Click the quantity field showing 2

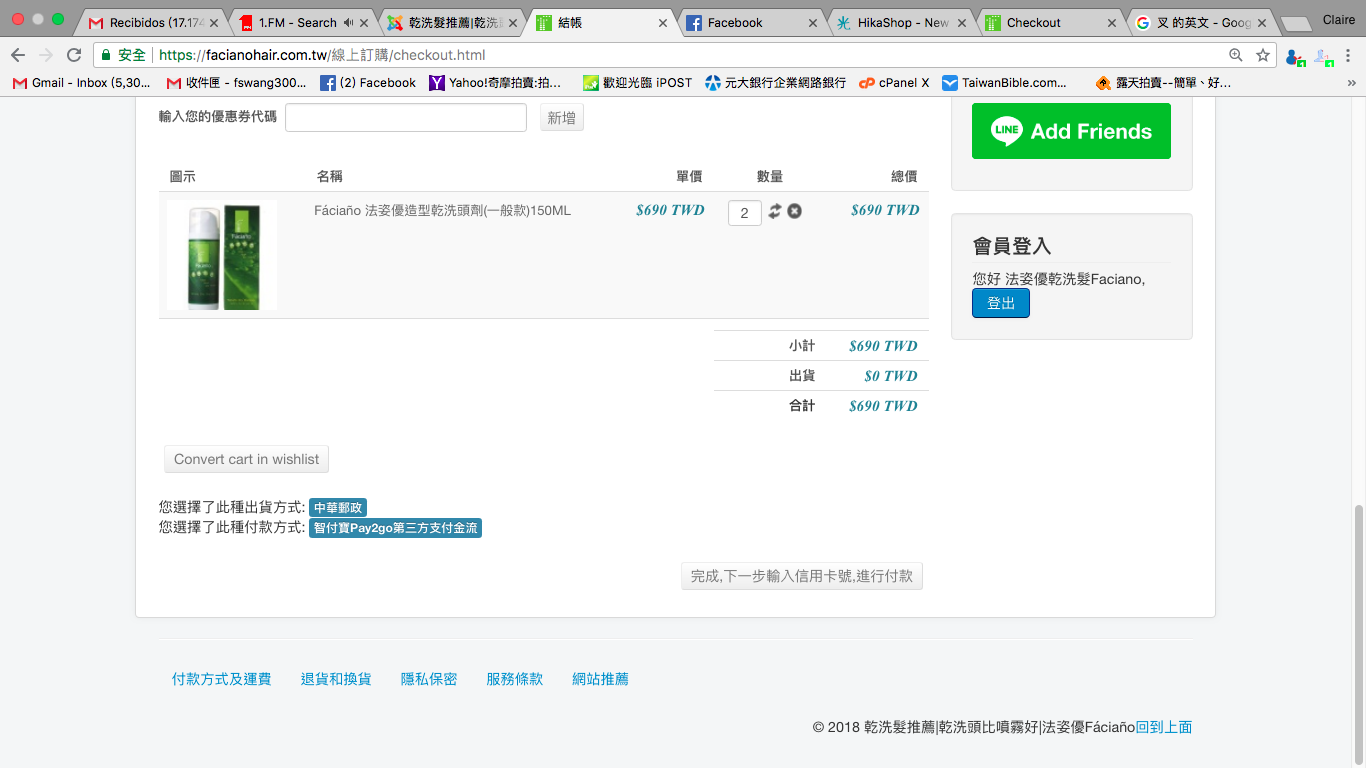(x=744, y=213)
